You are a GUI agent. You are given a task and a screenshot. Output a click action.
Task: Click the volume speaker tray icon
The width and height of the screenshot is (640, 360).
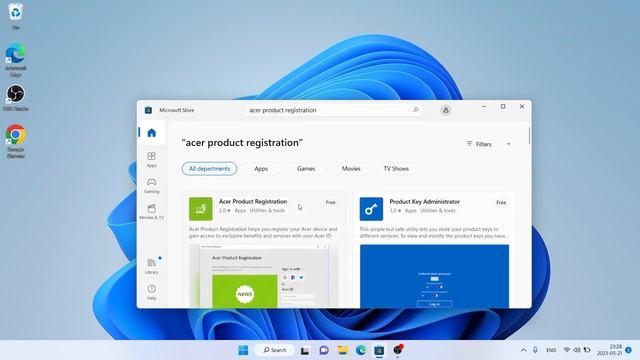pos(577,350)
